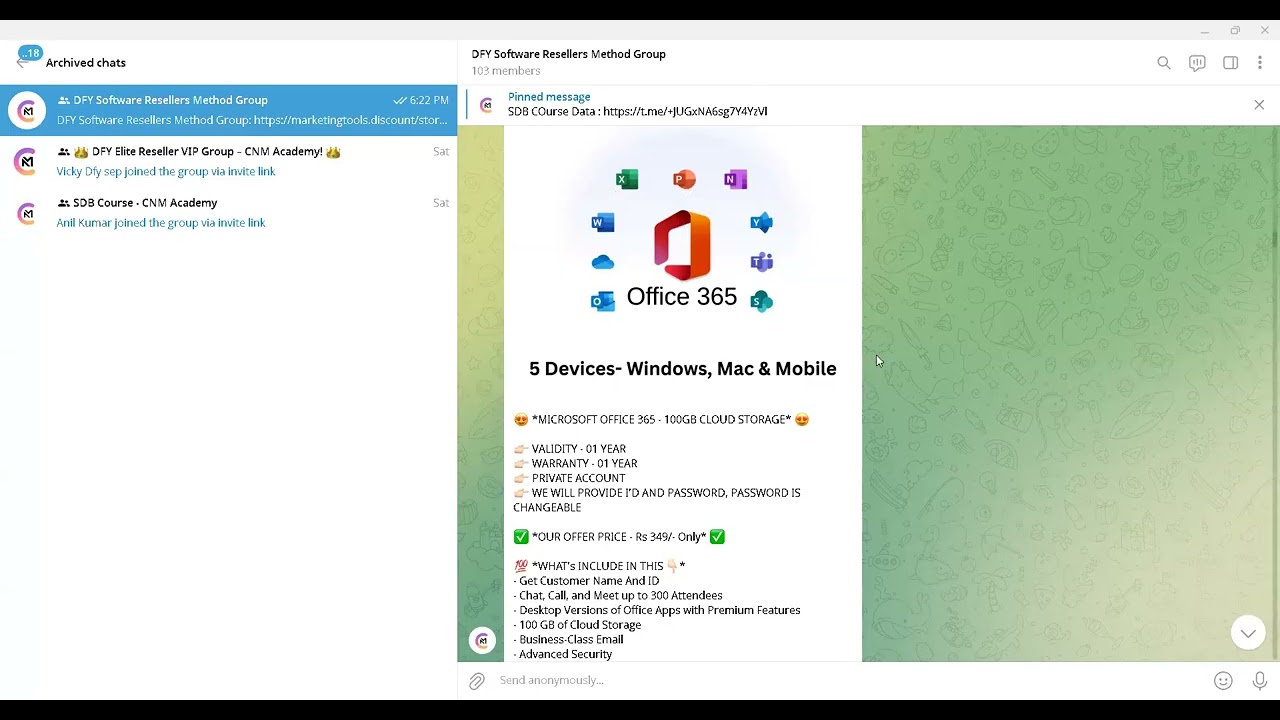Go back from Archived chats

coord(22,62)
